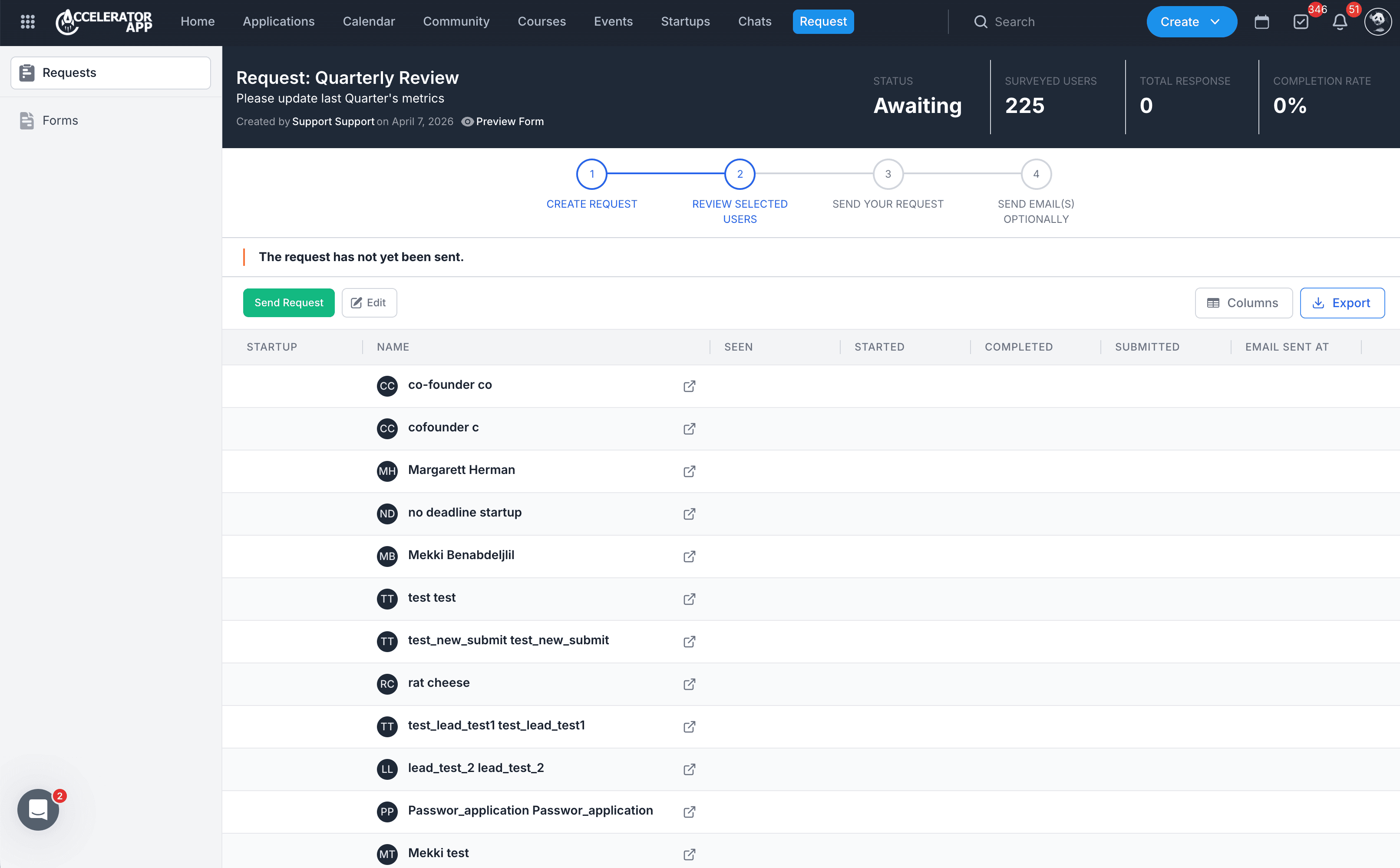Open the apps grid launcher
Image resolution: width=1400 pixels, height=868 pixels.
(27, 21)
